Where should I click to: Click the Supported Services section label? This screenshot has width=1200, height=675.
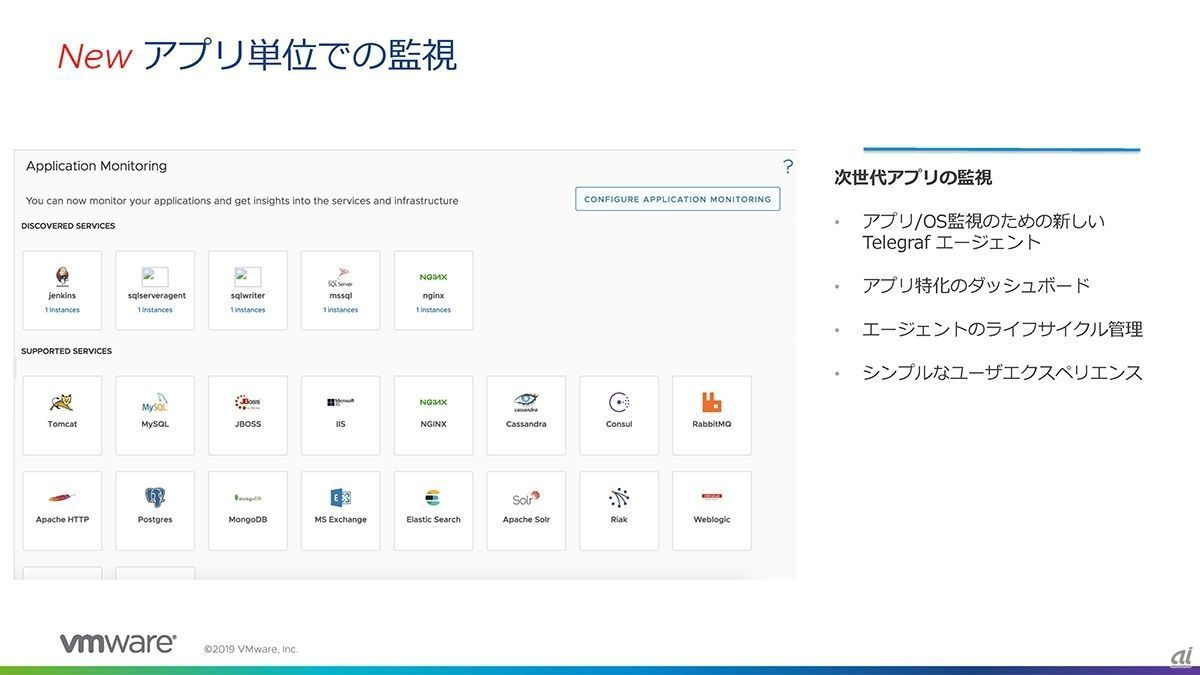[x=66, y=351]
